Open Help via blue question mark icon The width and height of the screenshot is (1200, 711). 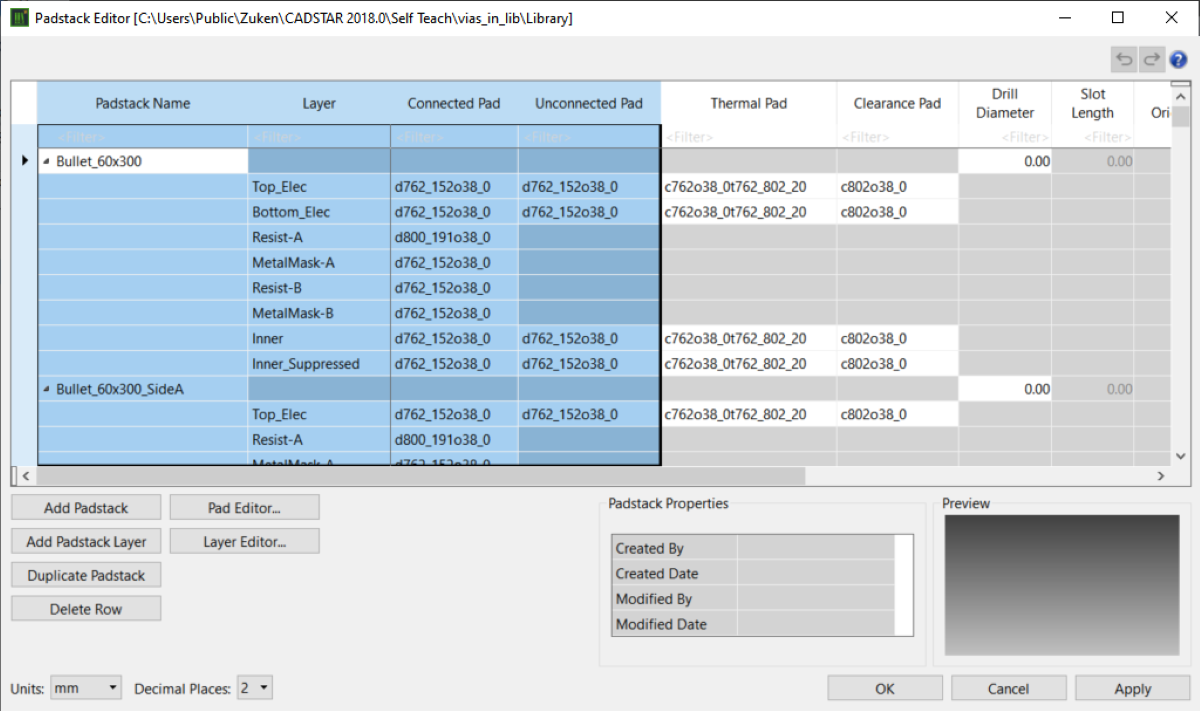(x=1178, y=59)
